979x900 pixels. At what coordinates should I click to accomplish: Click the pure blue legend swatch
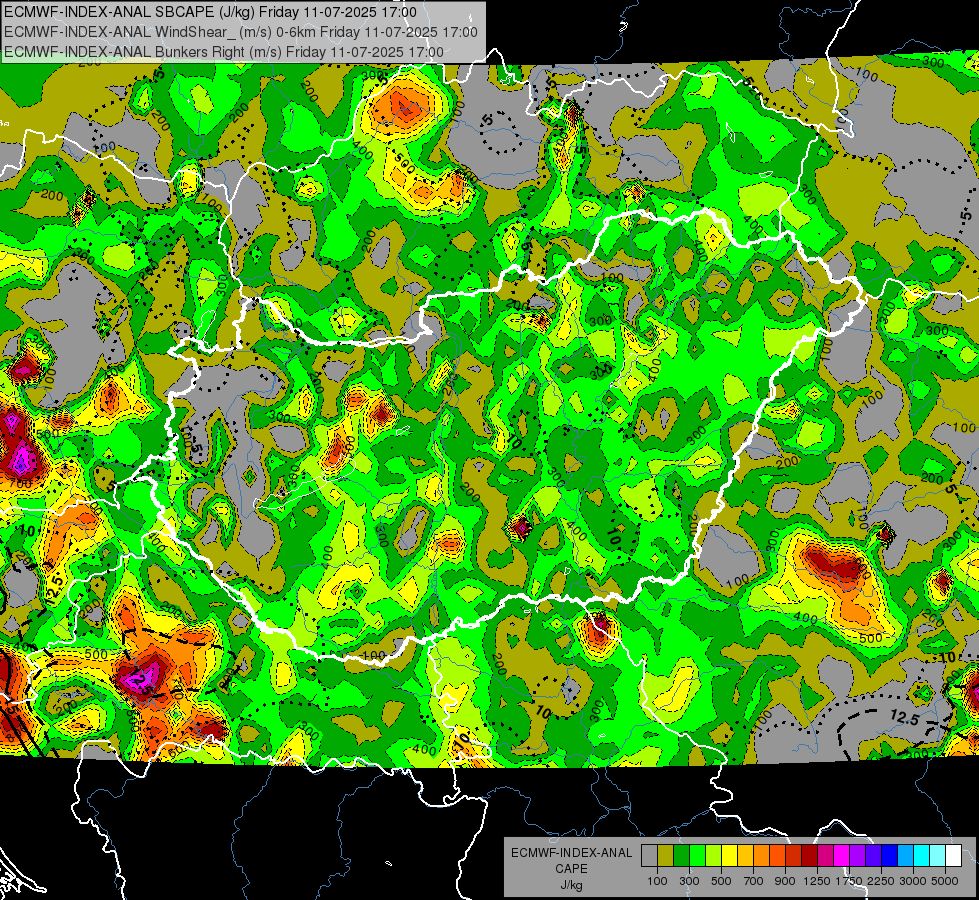coord(890,855)
